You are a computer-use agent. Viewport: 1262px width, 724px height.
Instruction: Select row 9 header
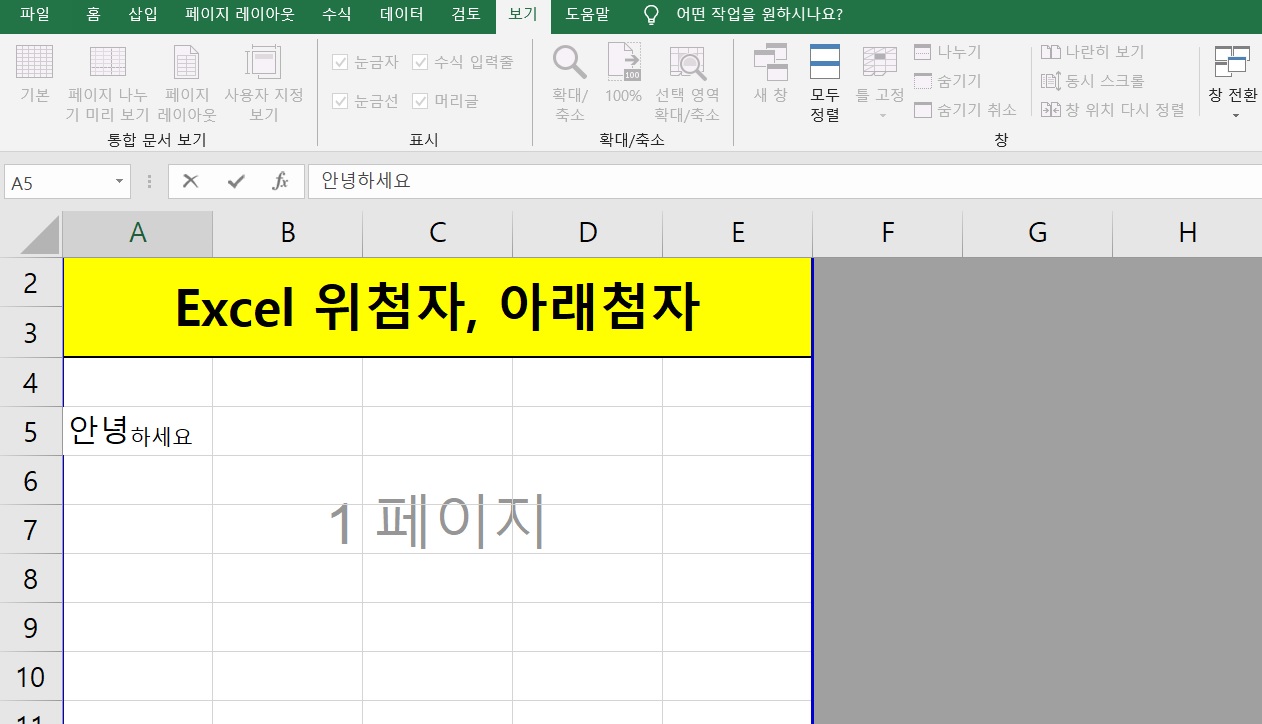[x=31, y=628]
